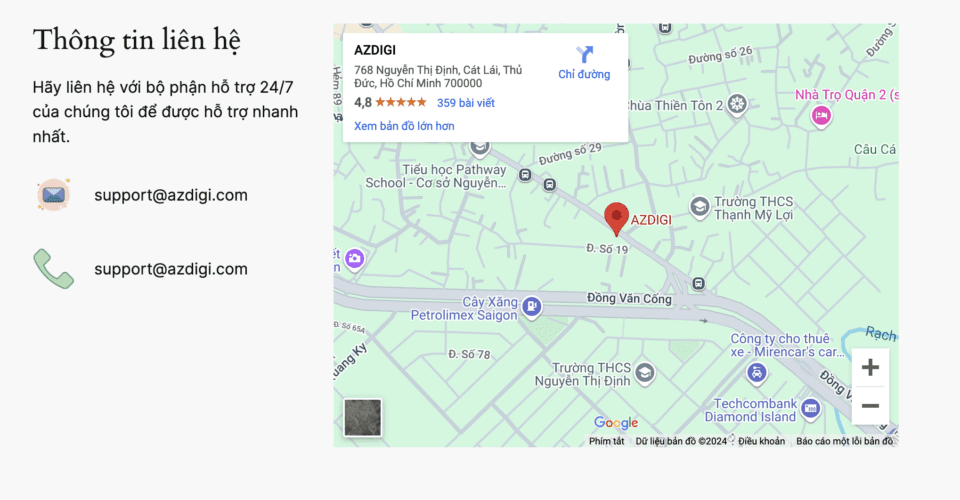This screenshot has width=960, height=500.
Task: Open 'Phím tắt' keyboard shortcuts
Action: click(606, 441)
